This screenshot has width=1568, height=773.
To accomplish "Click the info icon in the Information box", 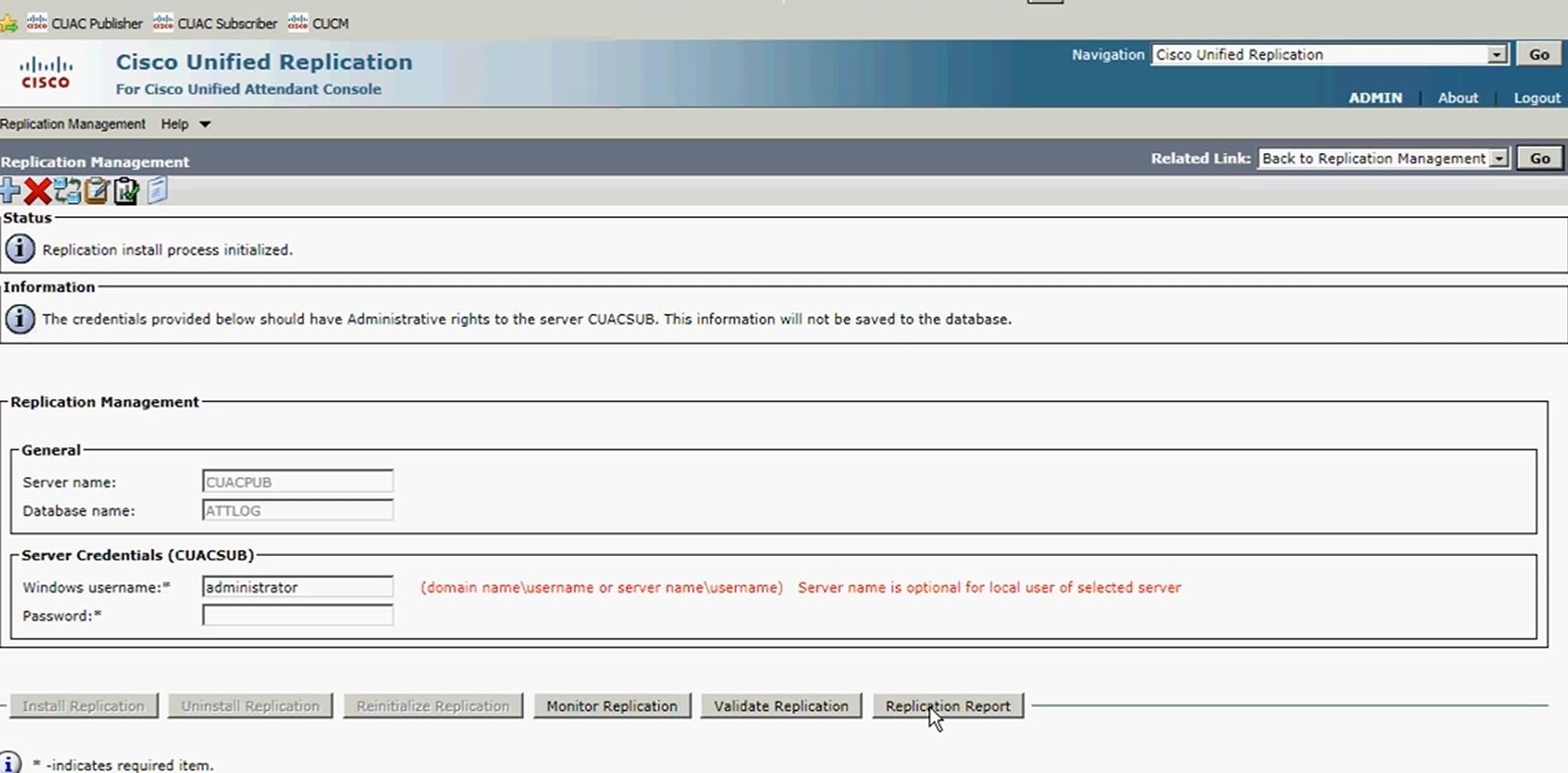I will coord(20,318).
